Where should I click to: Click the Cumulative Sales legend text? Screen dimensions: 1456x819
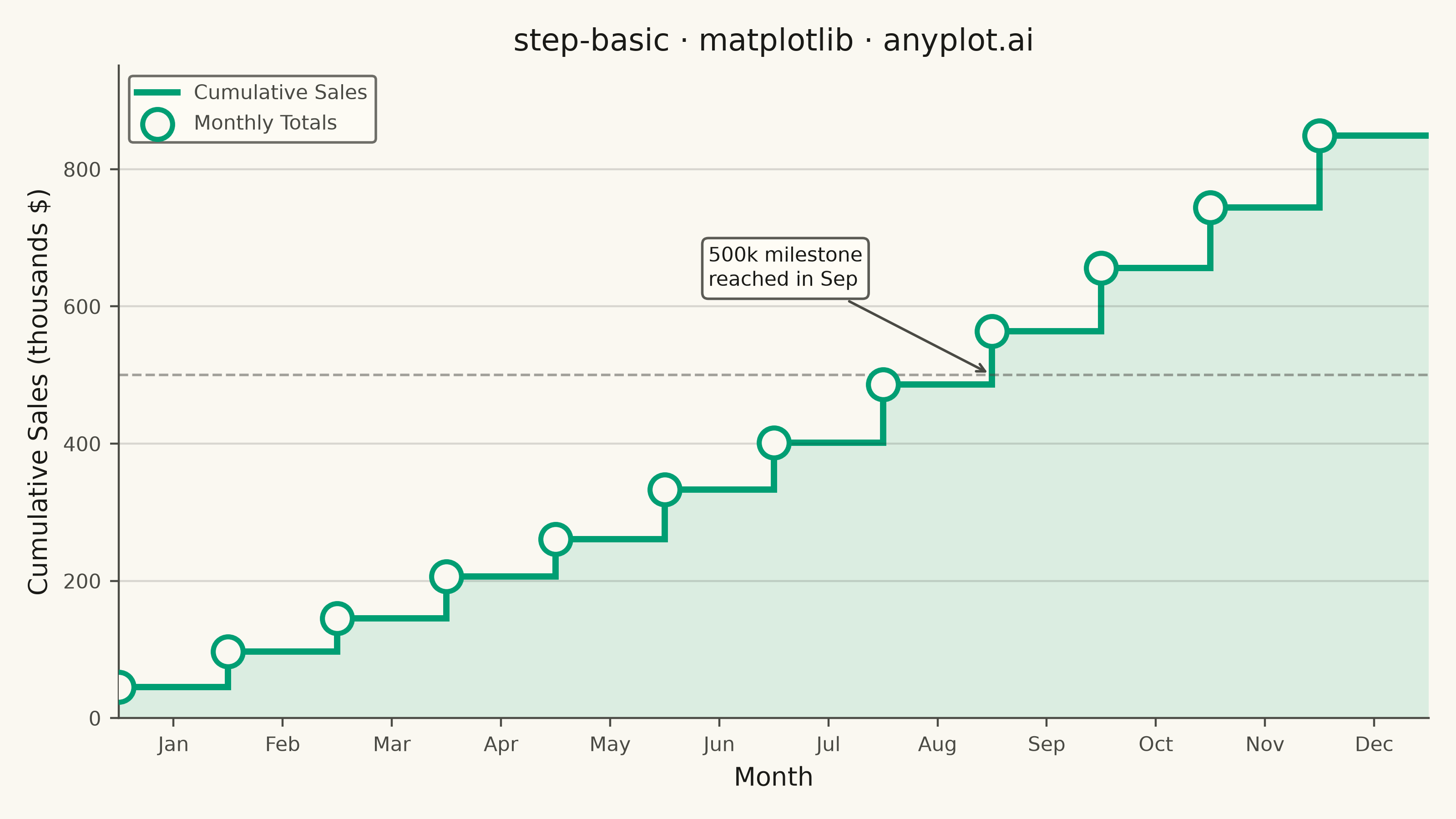pos(280,92)
